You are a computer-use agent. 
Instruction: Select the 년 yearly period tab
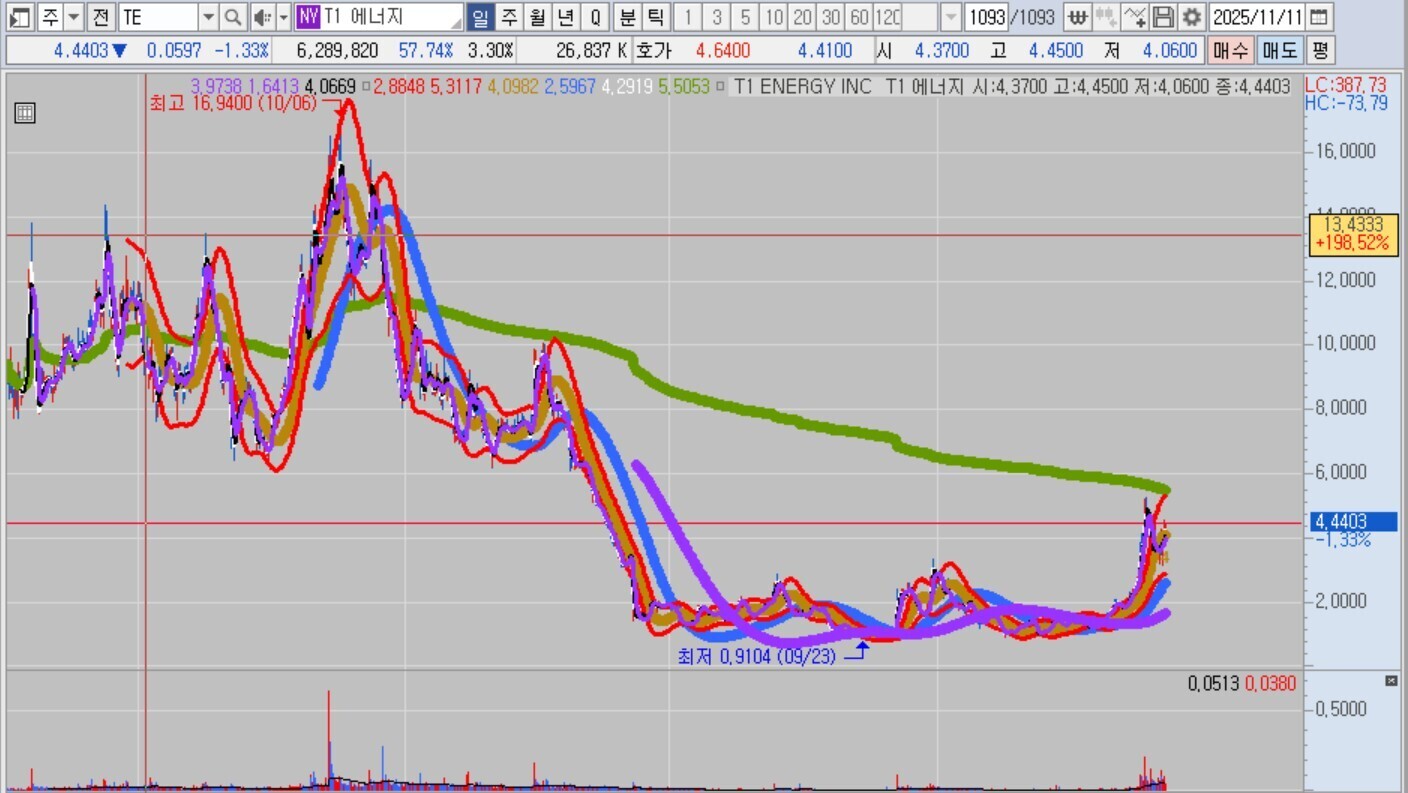tap(566, 17)
